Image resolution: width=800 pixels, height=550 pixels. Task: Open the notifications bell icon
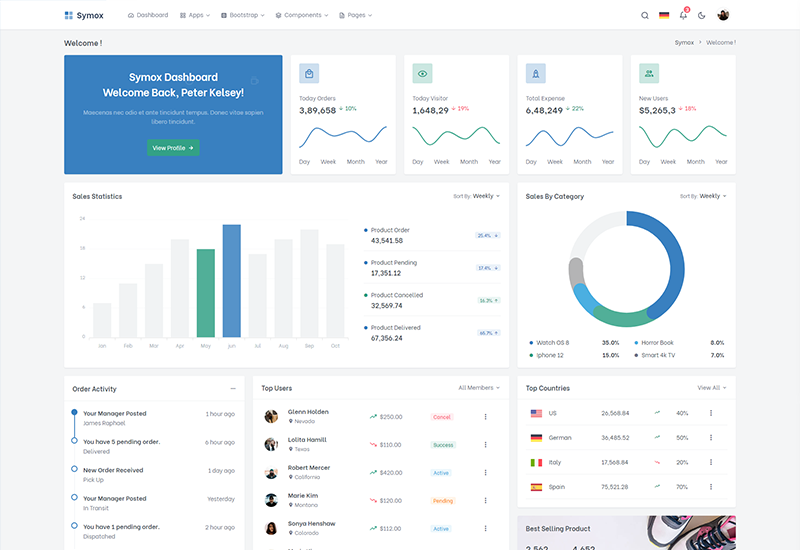tap(684, 15)
